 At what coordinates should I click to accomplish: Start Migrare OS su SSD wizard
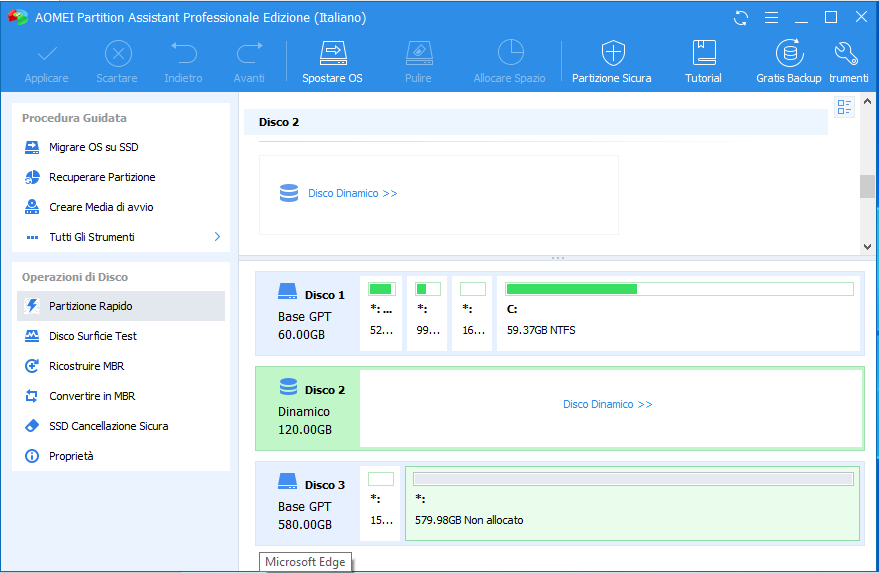pyautogui.click(x=121, y=147)
